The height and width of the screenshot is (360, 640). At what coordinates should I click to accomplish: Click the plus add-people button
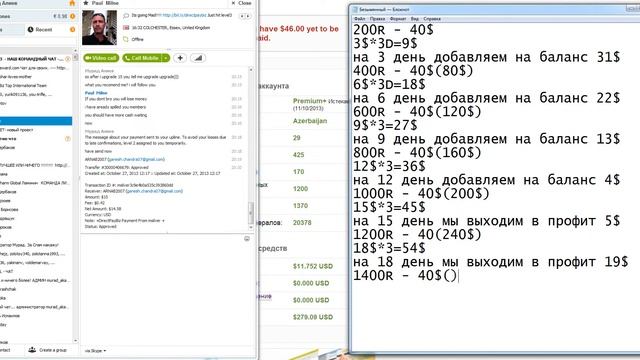(180, 58)
